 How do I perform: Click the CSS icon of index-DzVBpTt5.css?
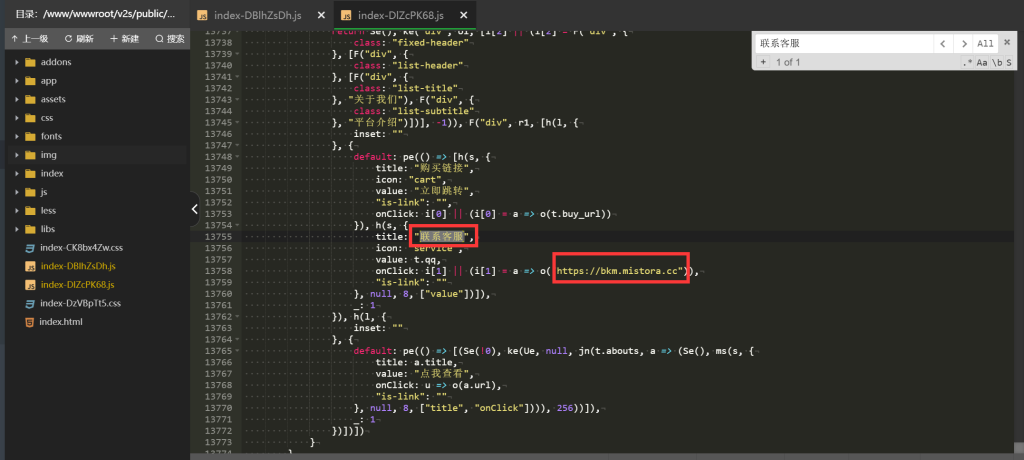29,303
